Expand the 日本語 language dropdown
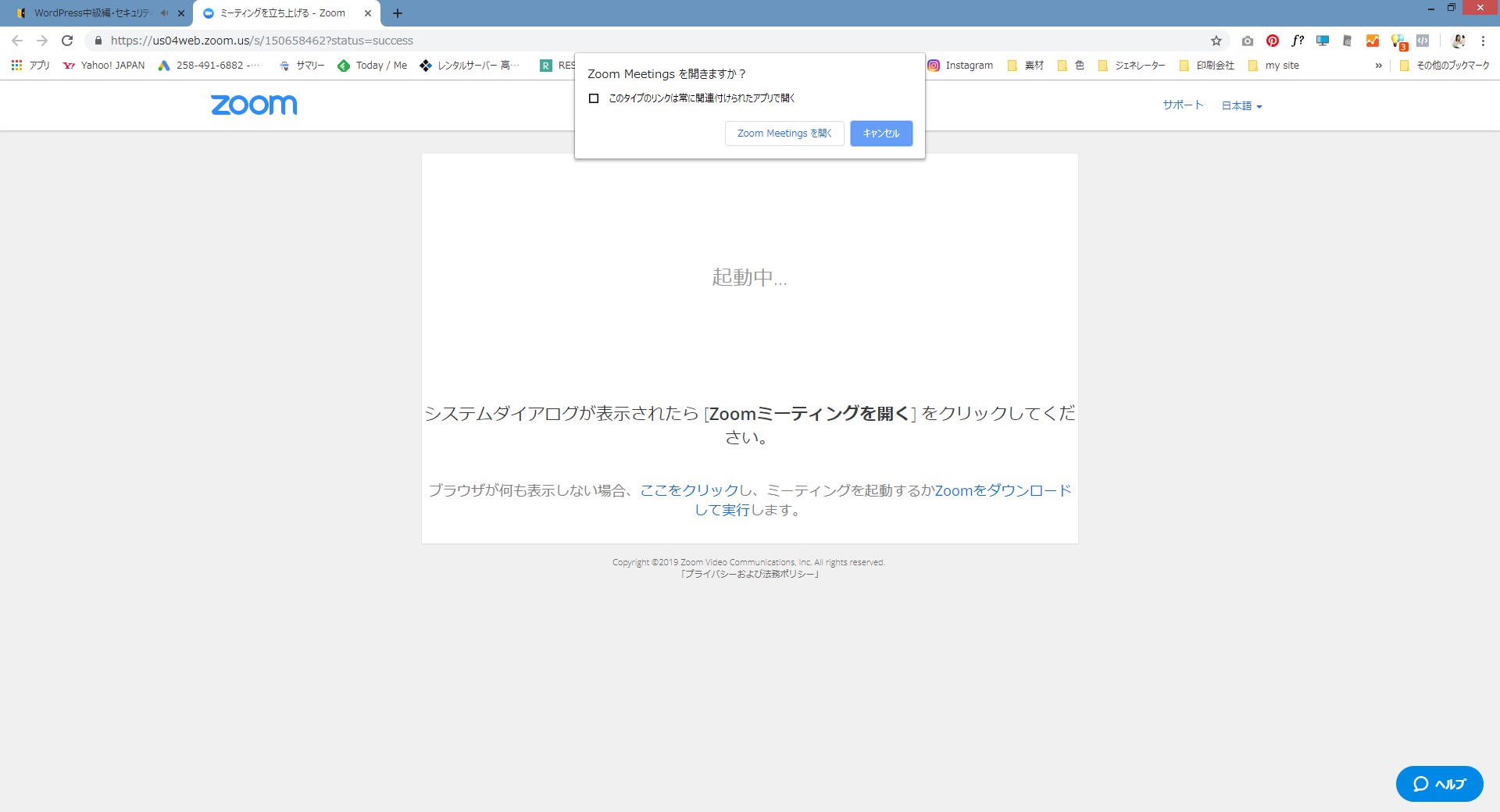1500x812 pixels. click(x=1241, y=105)
